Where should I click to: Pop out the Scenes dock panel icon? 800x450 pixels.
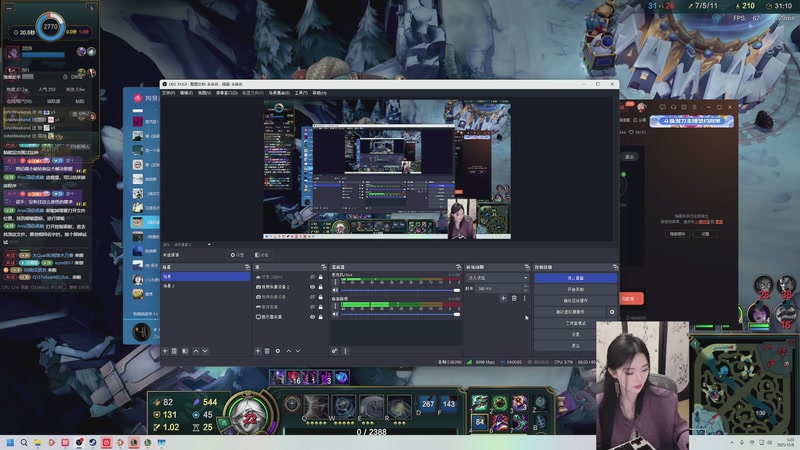pyautogui.click(x=247, y=267)
